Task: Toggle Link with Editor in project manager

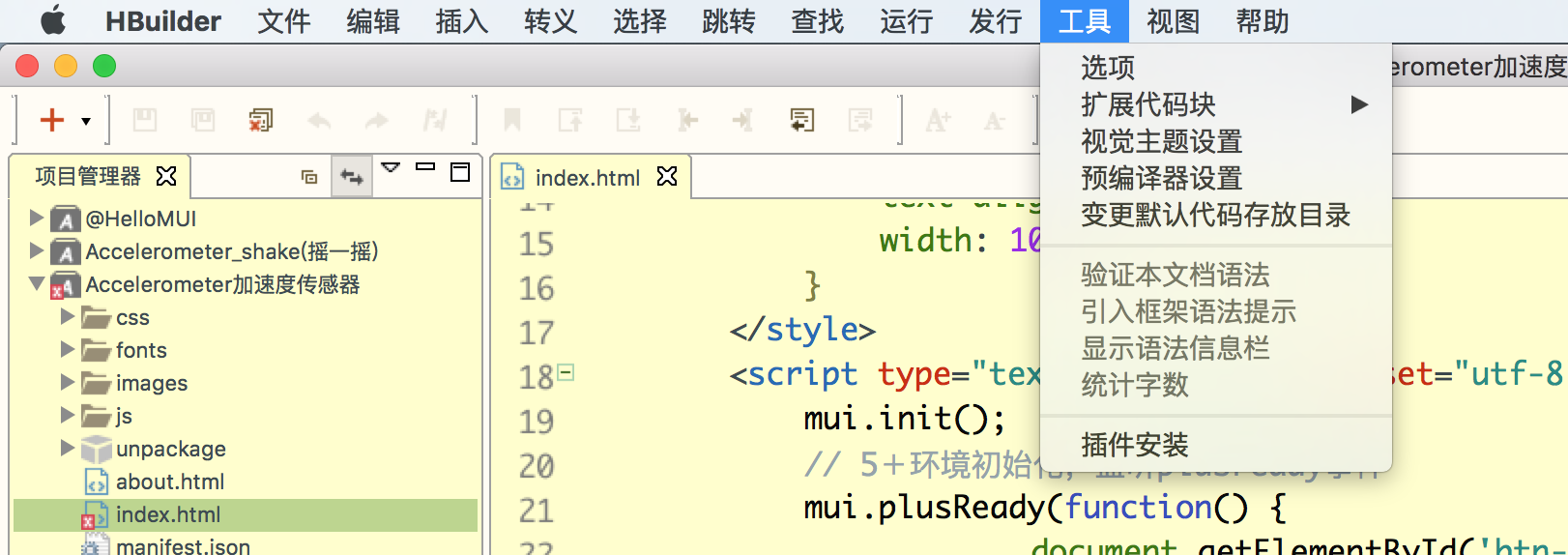Action: tap(352, 177)
